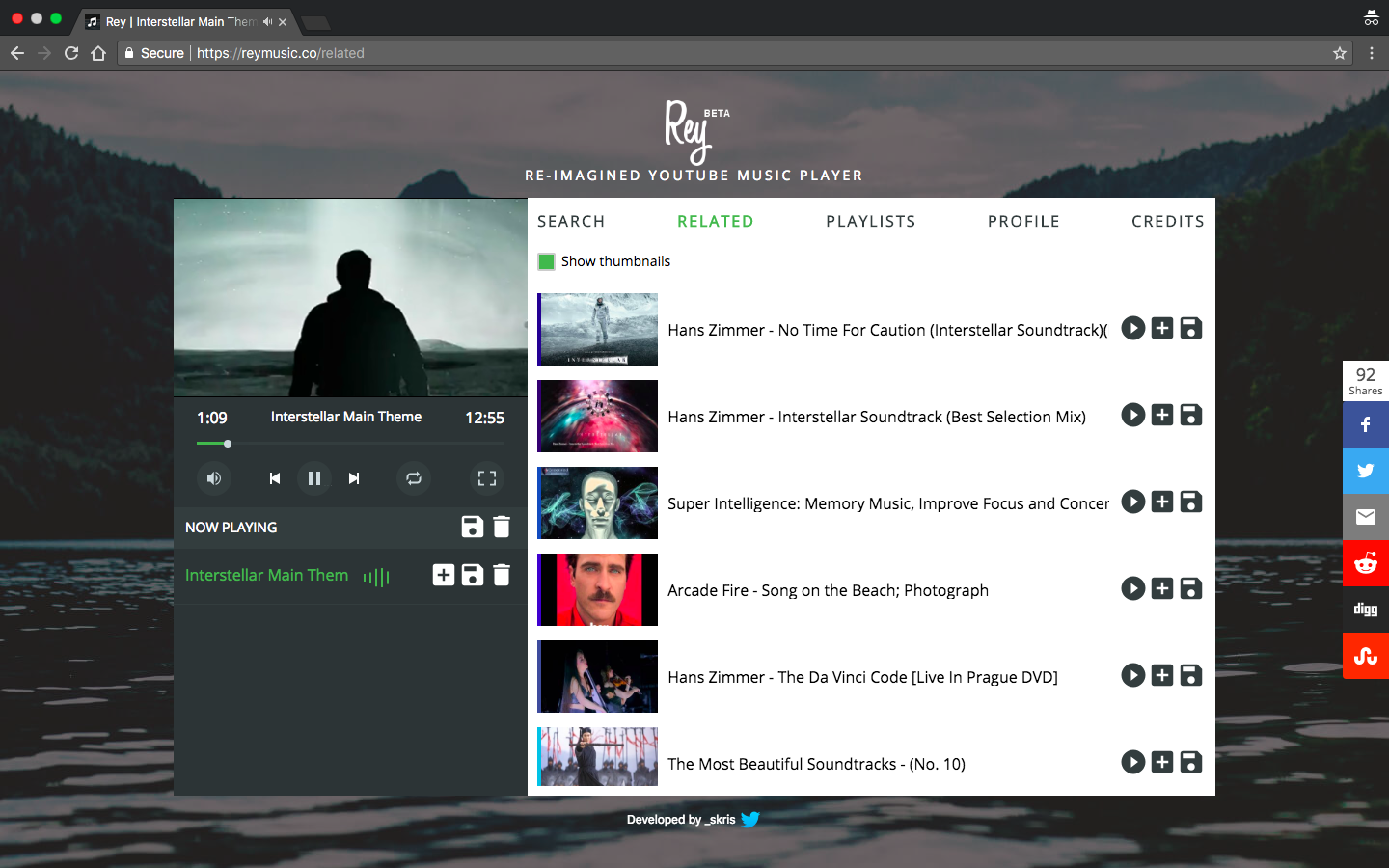Screen dimensions: 1389x868
Task: Mute the player volume
Action: pyautogui.click(x=214, y=478)
